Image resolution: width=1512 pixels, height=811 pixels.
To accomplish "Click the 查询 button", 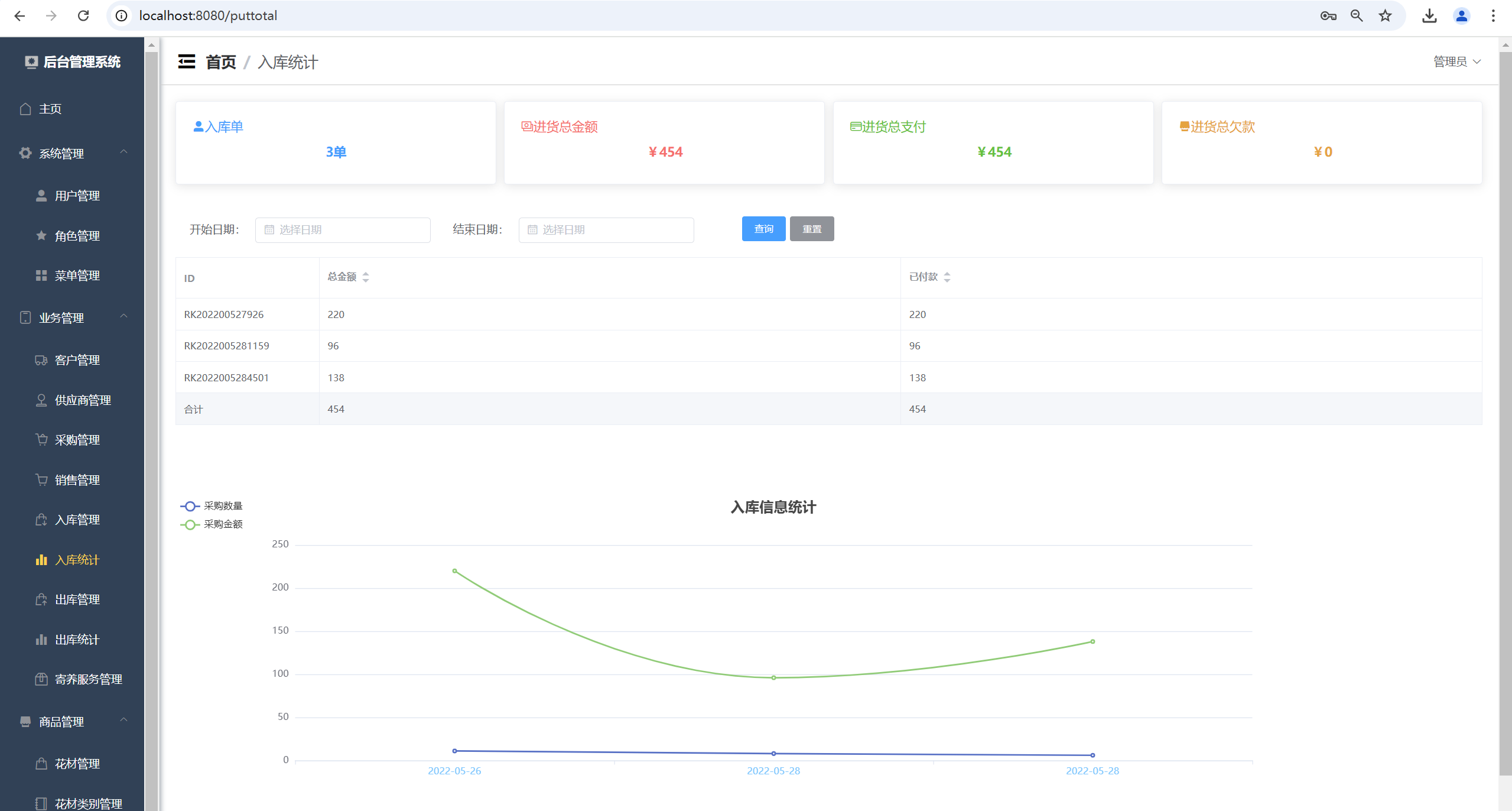I will click(763, 229).
